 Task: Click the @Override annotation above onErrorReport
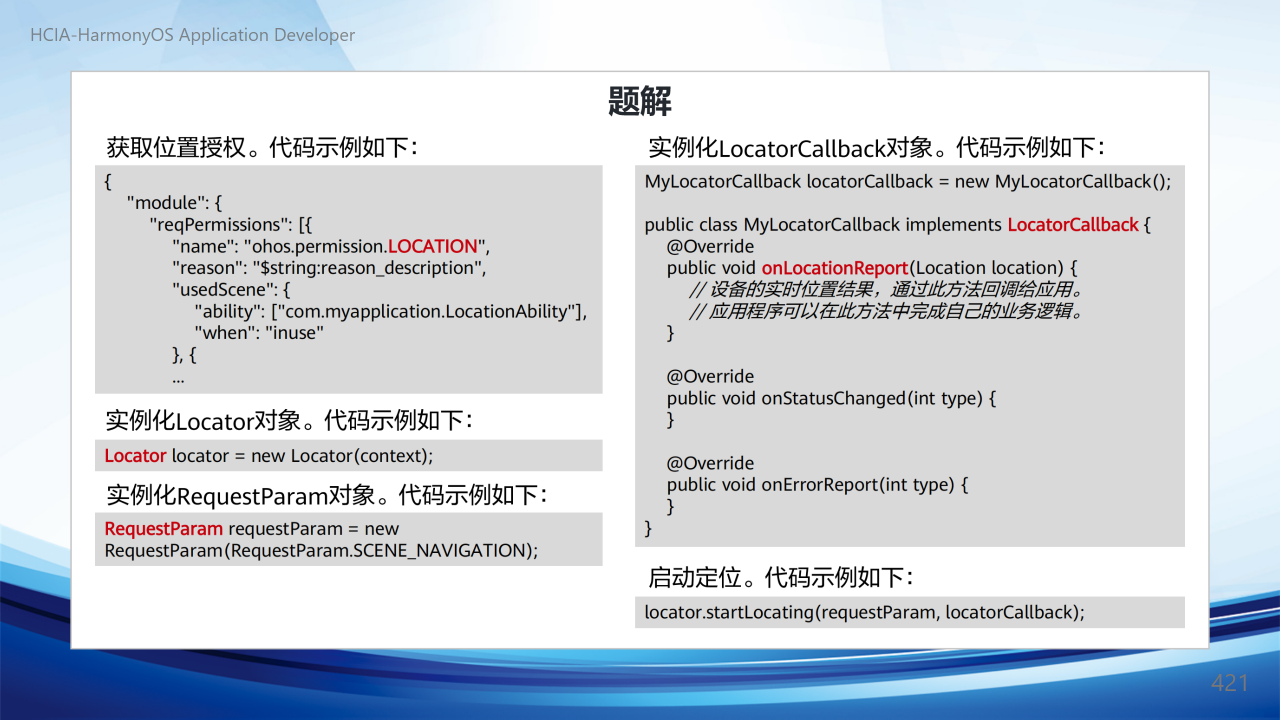pos(711,463)
